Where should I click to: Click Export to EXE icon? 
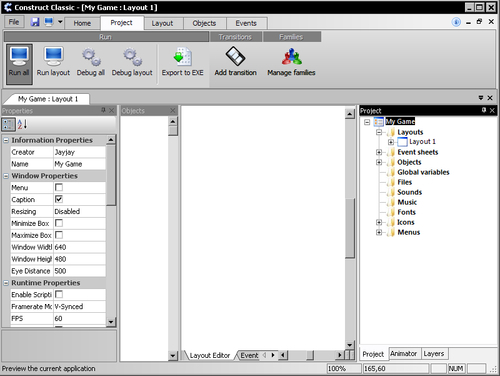click(182, 56)
